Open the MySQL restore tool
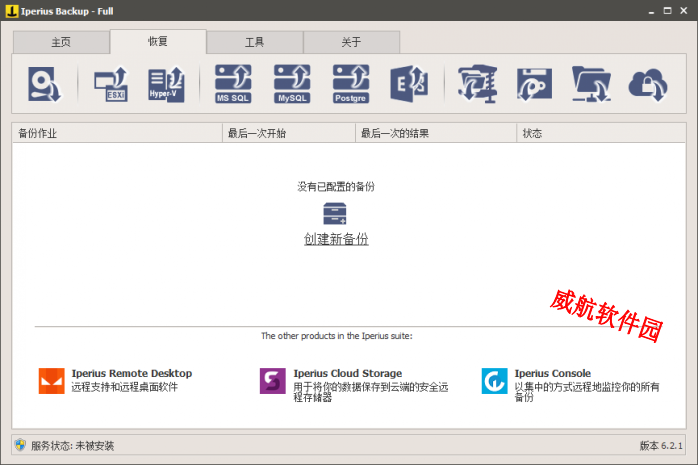This screenshot has width=698, height=465. (x=293, y=84)
